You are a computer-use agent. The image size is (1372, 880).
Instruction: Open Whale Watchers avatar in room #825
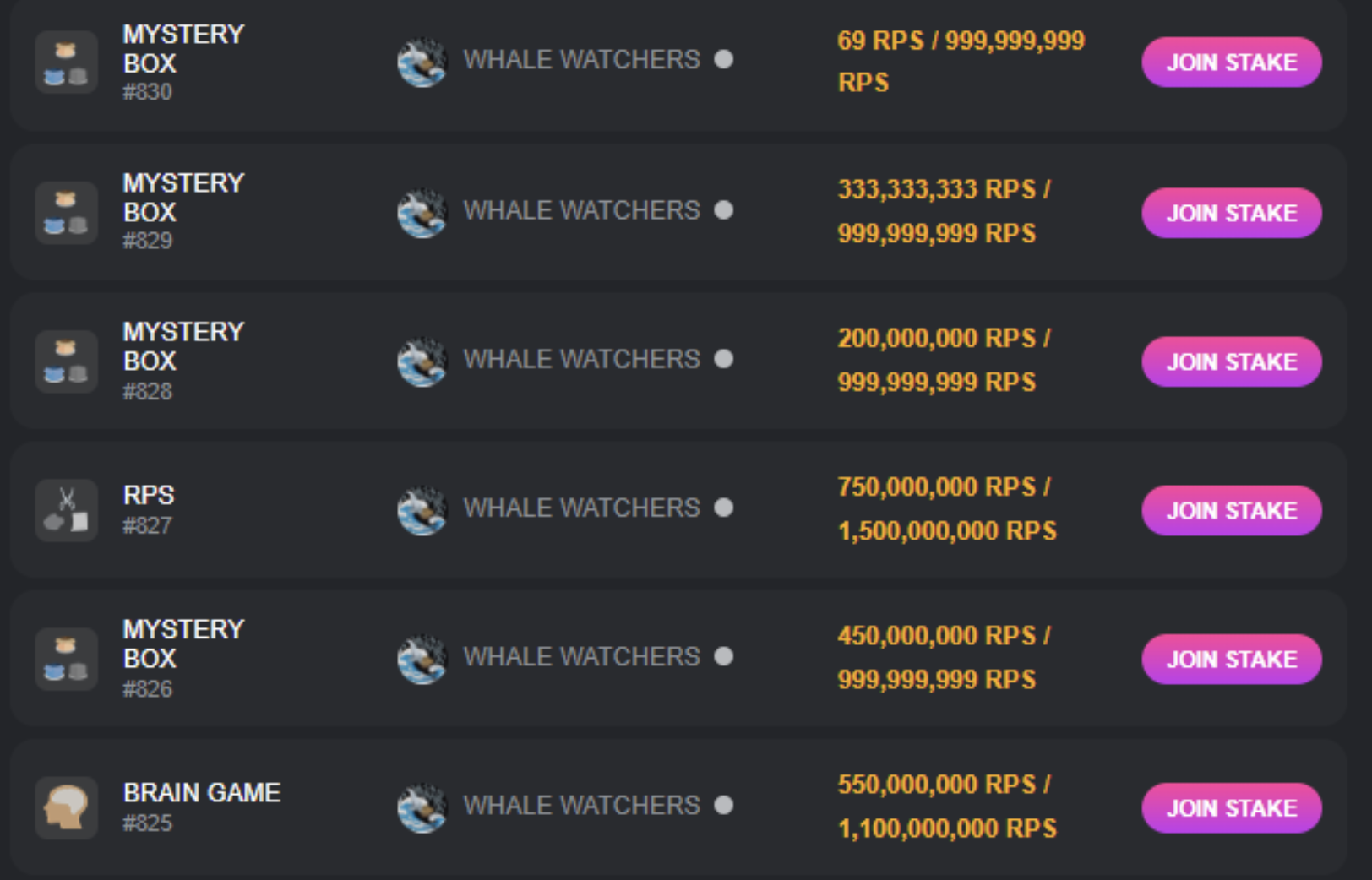click(x=422, y=807)
